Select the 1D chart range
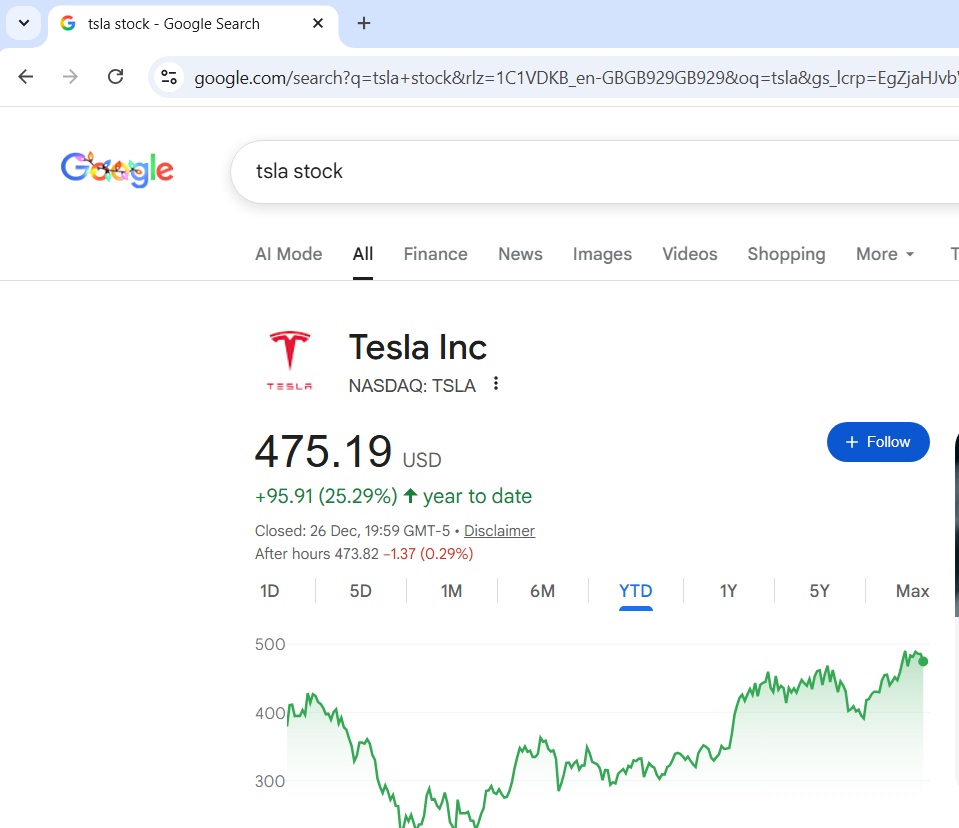Screen dimensions: 959x828 (x=270, y=591)
